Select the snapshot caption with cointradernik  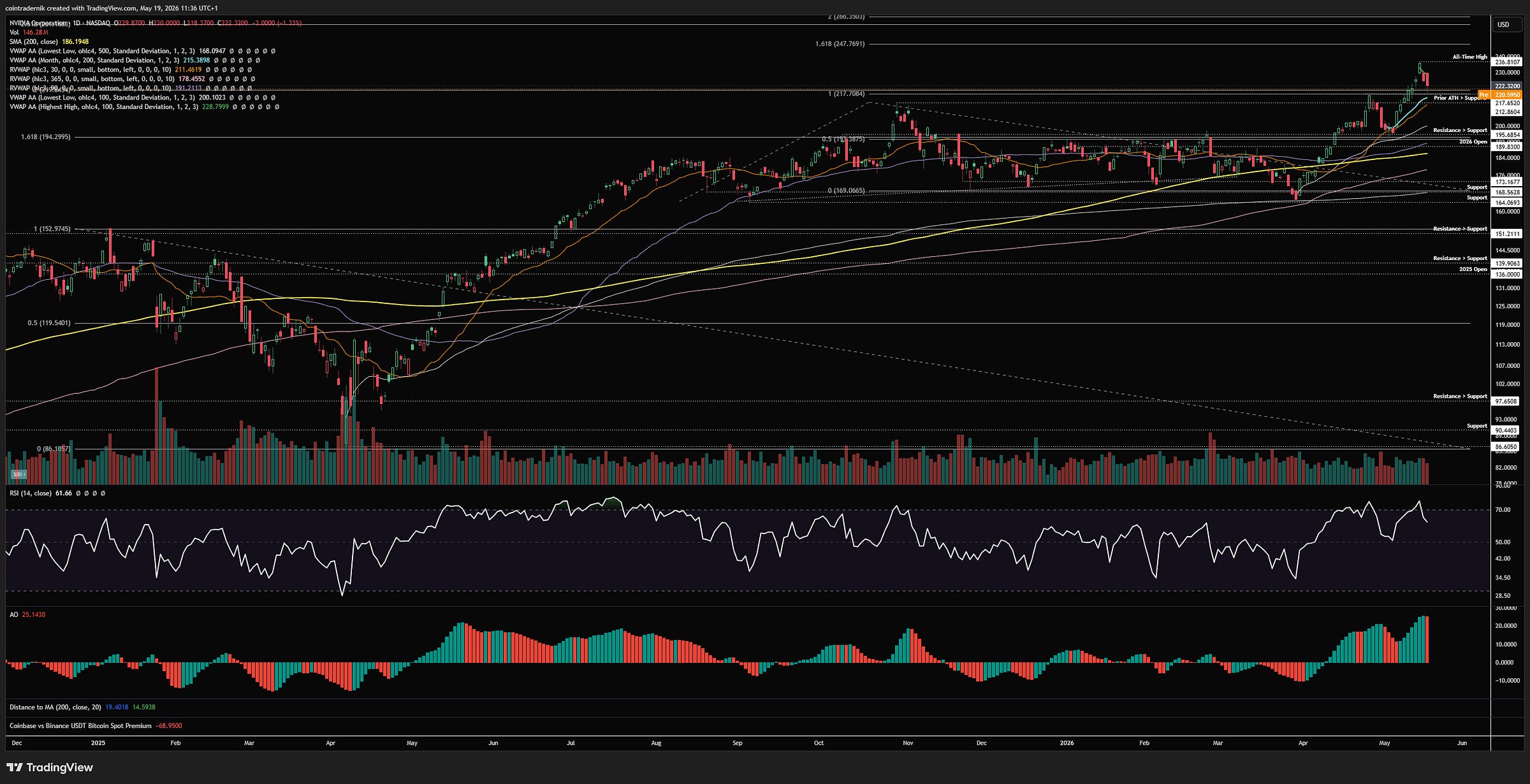pyautogui.click(x=111, y=8)
